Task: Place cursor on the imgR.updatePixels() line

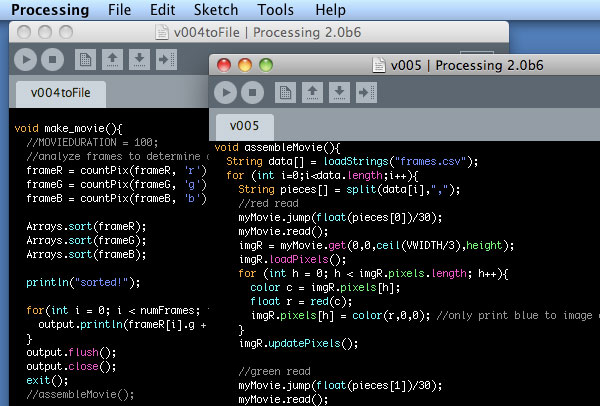Action: (297, 343)
